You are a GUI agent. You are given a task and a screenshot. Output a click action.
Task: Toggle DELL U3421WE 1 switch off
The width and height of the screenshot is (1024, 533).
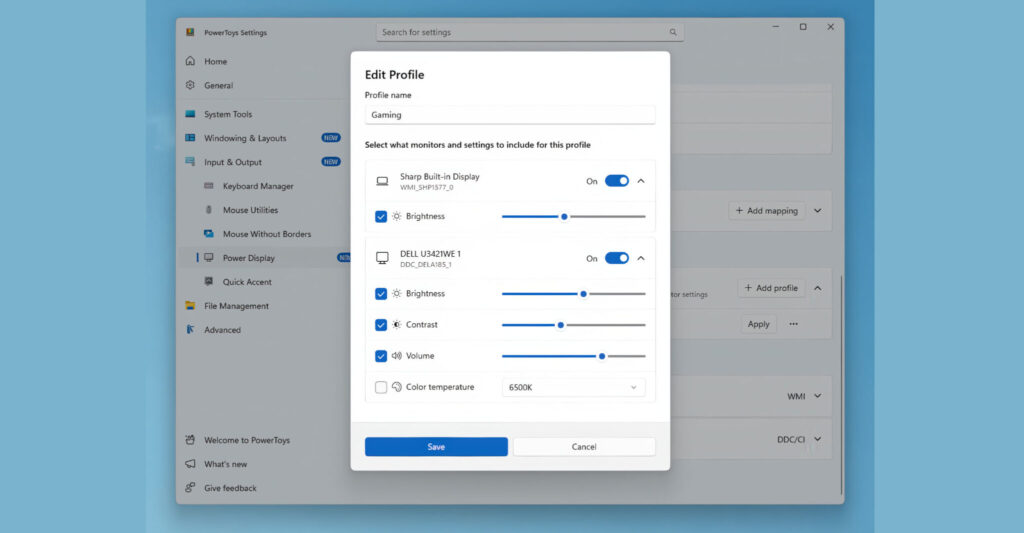click(616, 258)
